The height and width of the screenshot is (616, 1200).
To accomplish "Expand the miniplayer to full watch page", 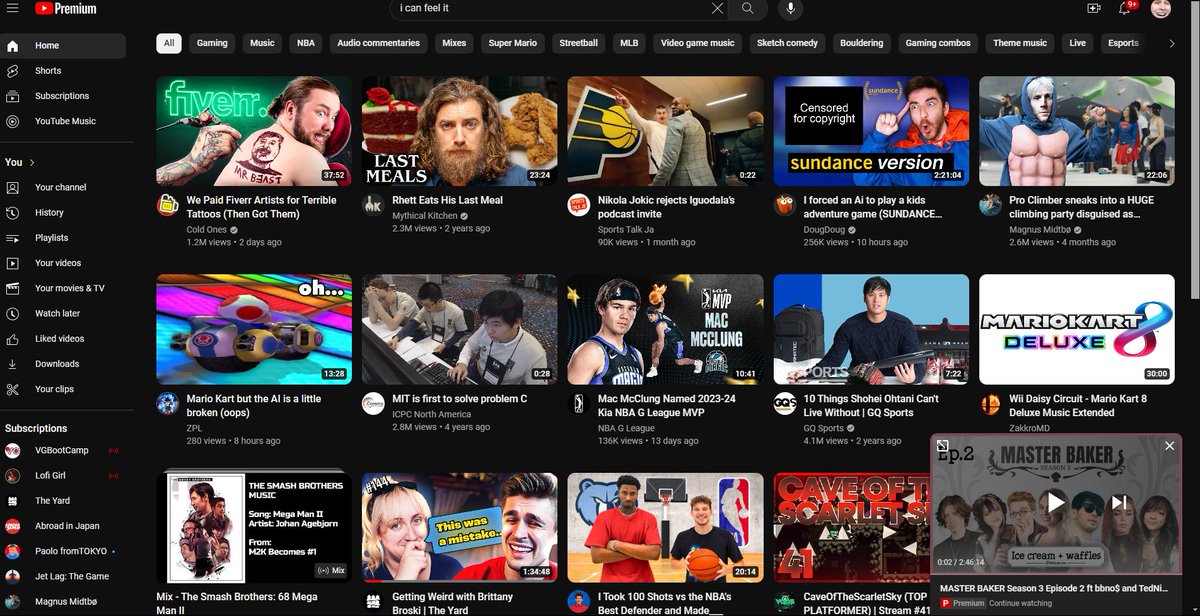I will pos(942,446).
